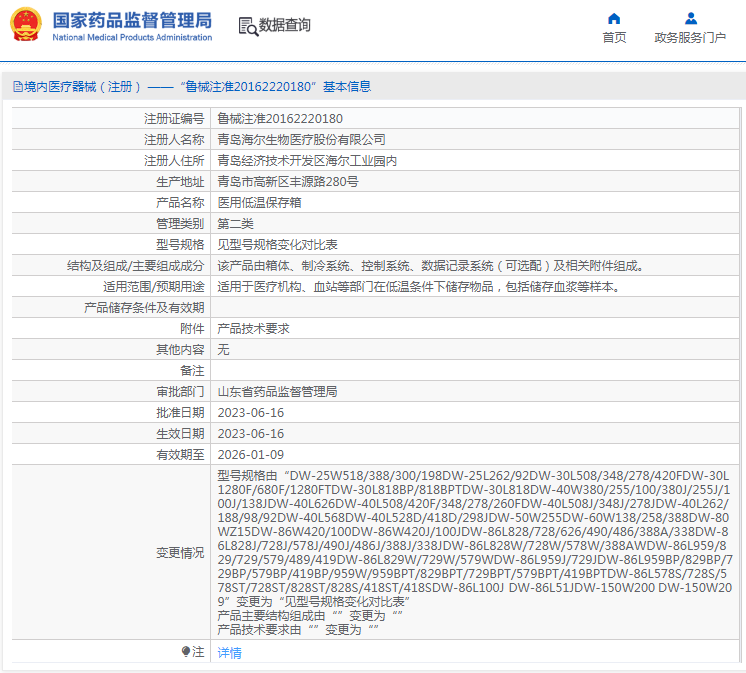Select line 产品主要结构组成由 变更为
Image resolution: width=746 pixels, height=673 pixels.
[x=310, y=615]
